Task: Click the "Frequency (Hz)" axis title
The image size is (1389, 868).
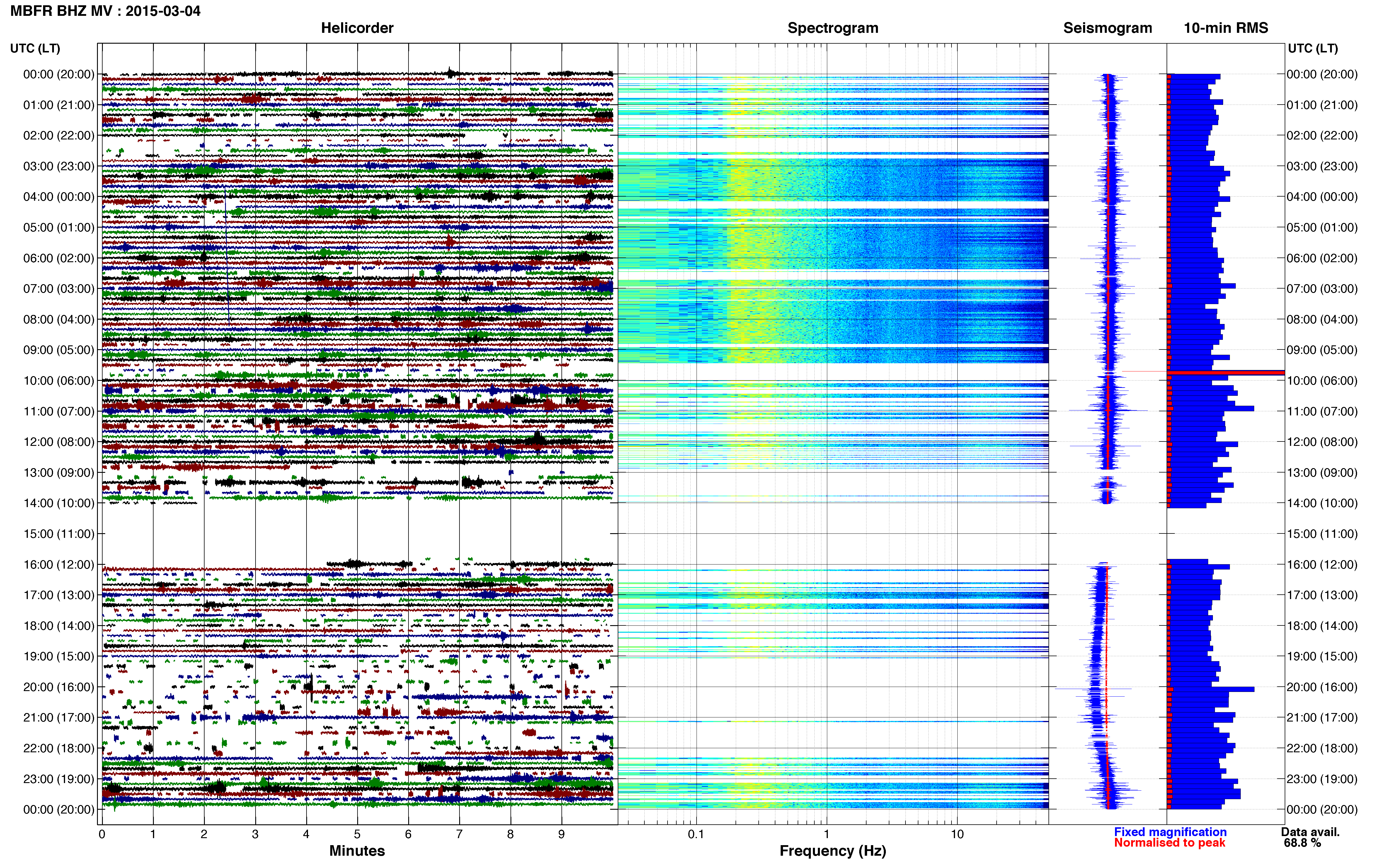Action: (x=833, y=851)
